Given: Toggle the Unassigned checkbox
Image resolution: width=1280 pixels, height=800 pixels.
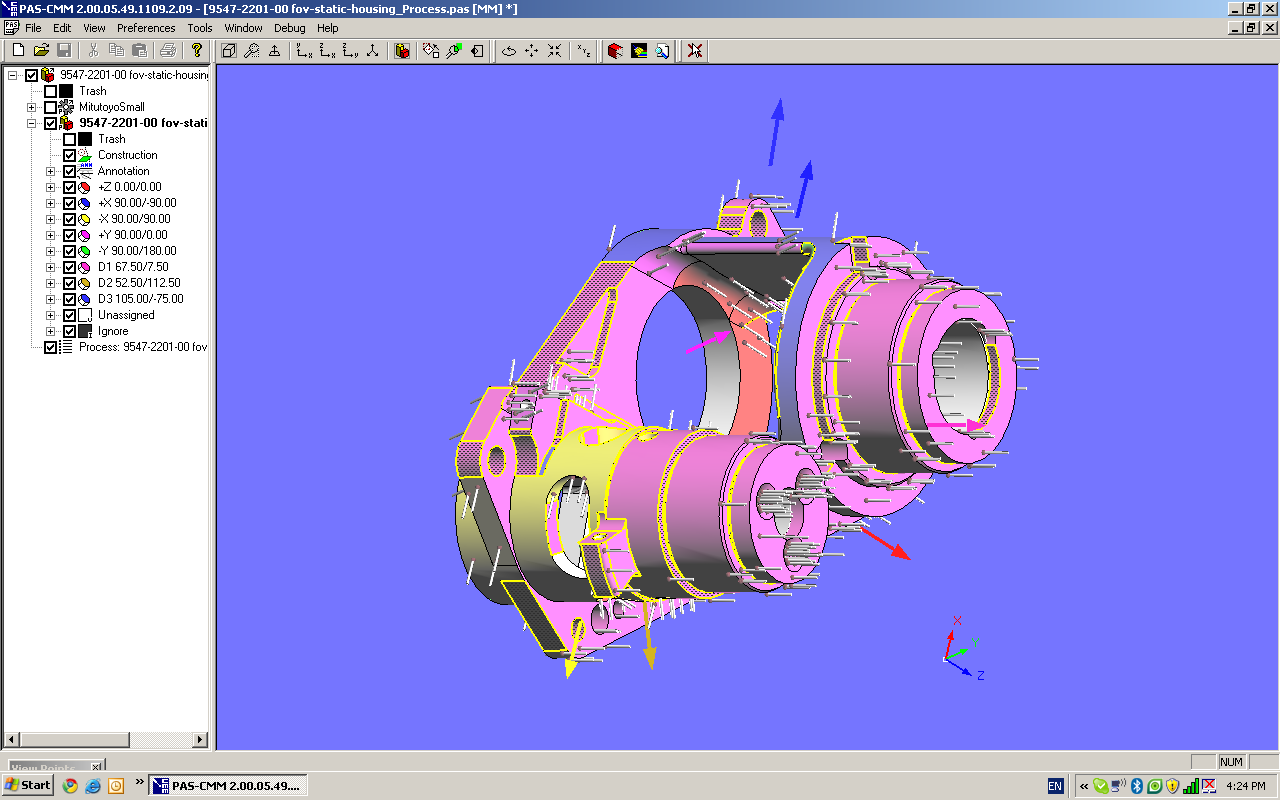Looking at the screenshot, I should point(69,315).
